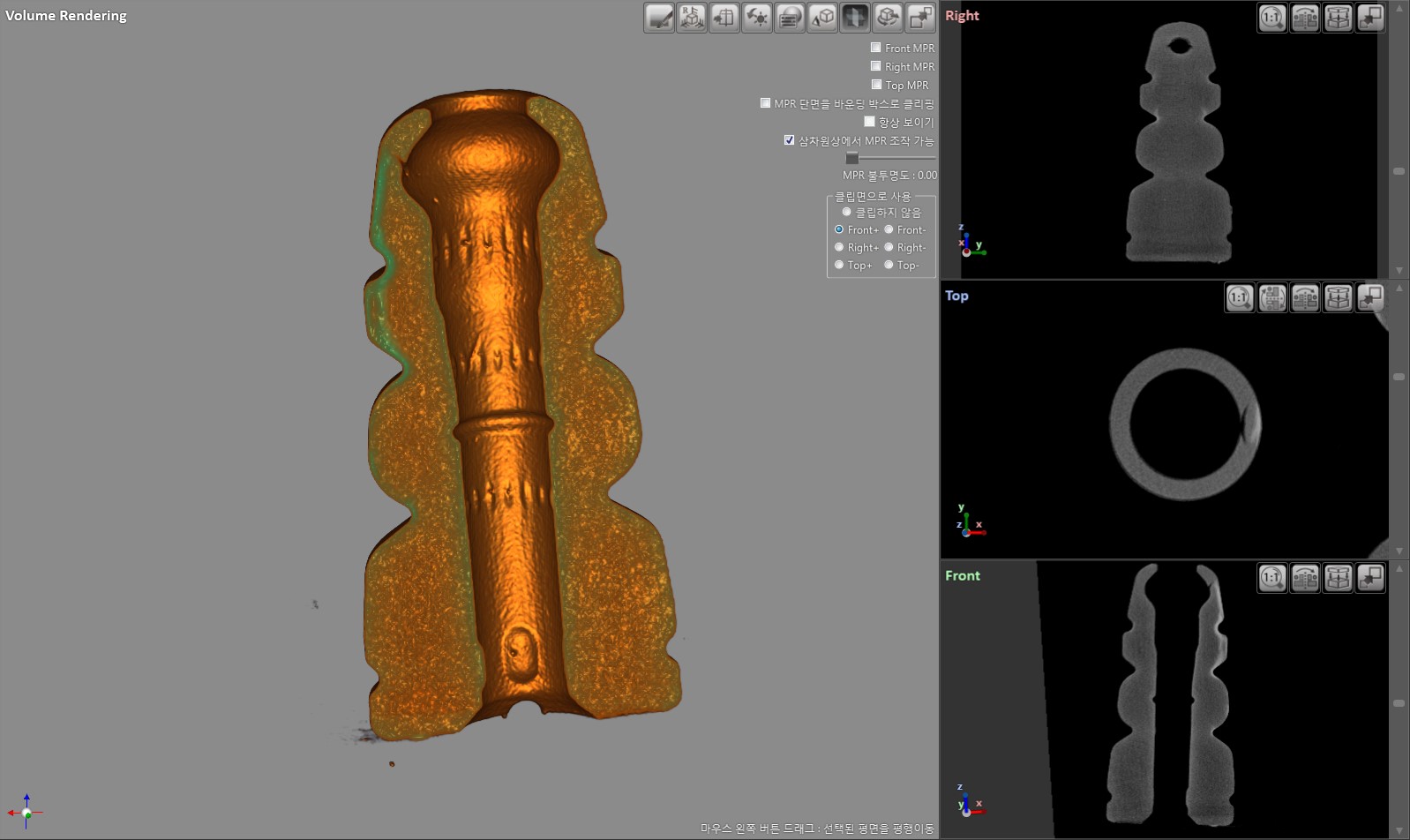Viewport: 1410px width, 840px height.
Task: Click the 1:1 zoom icon in Right view
Action: click(x=1271, y=18)
